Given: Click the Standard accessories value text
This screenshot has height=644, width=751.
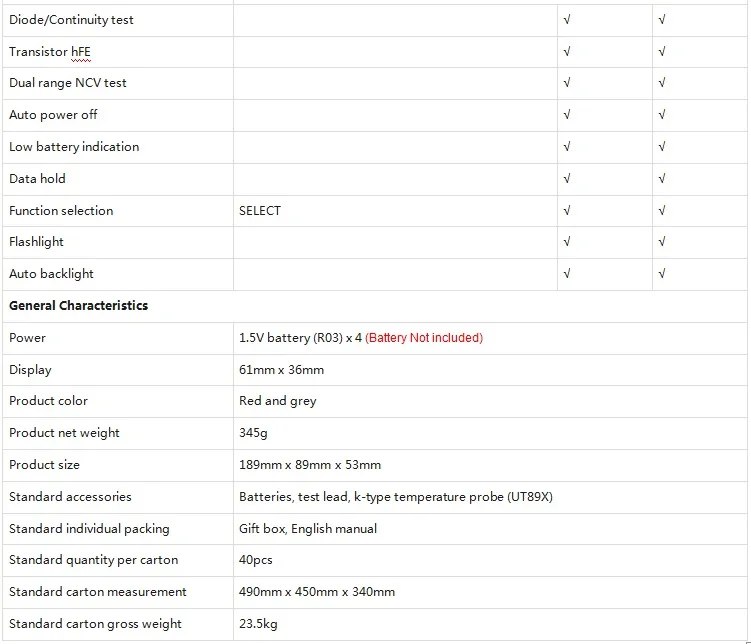Looking at the screenshot, I should click(396, 497).
